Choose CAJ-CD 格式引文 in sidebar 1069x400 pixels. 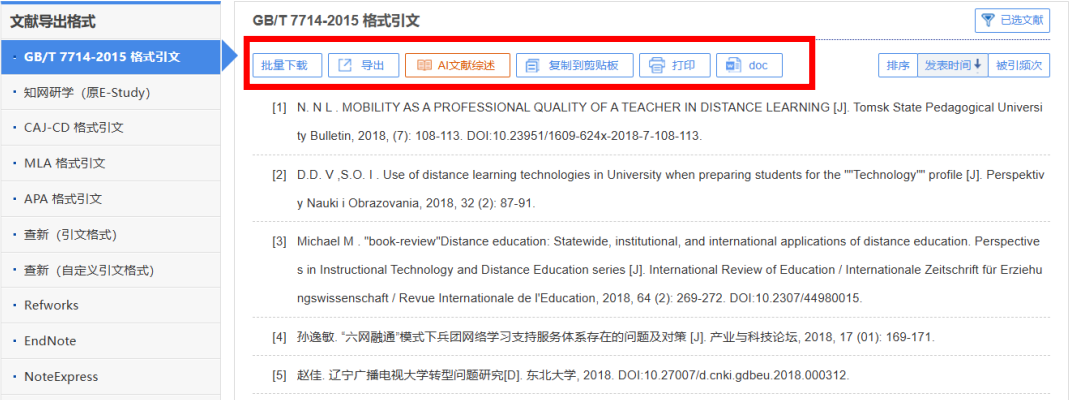pos(73,128)
